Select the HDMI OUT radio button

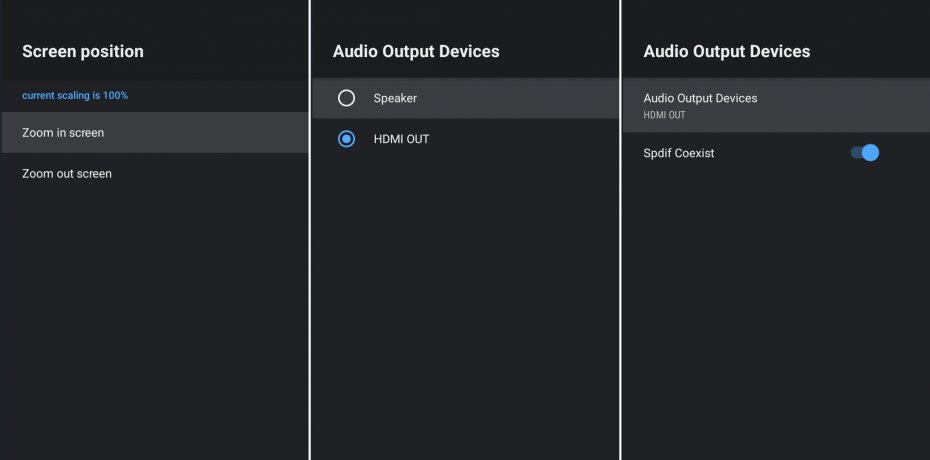[x=346, y=139]
